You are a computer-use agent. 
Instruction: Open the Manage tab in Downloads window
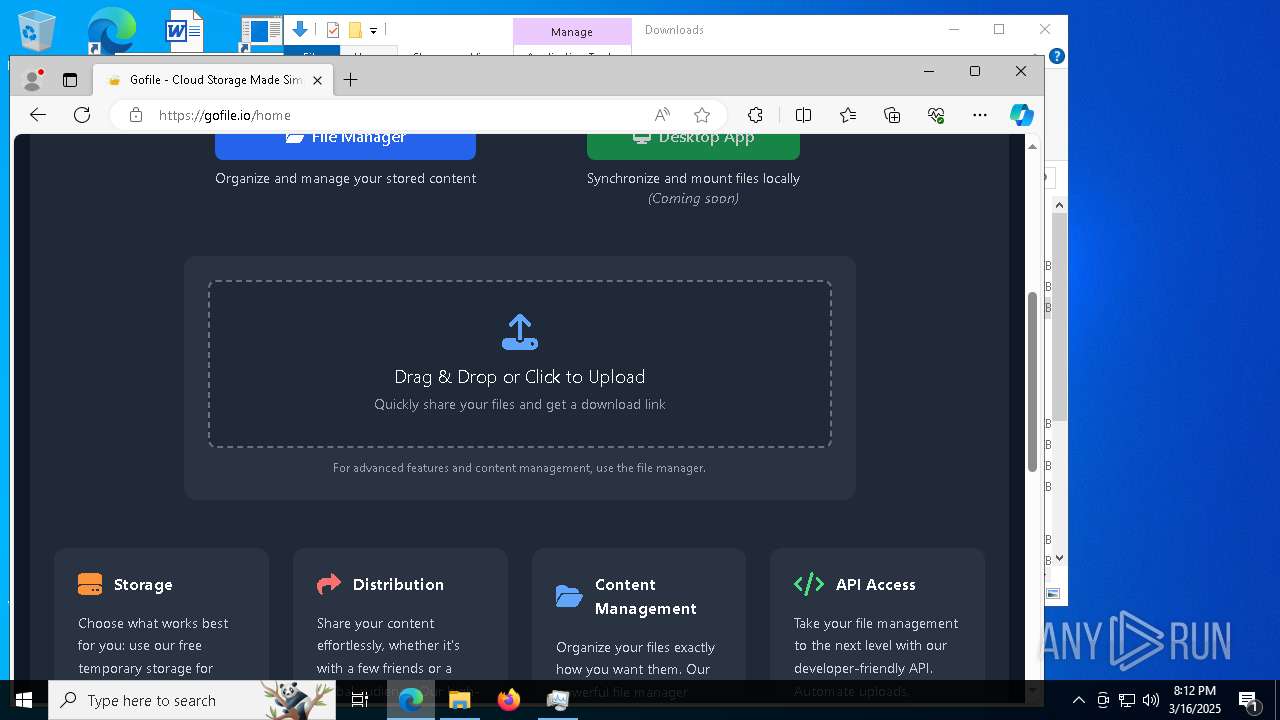pos(572,31)
